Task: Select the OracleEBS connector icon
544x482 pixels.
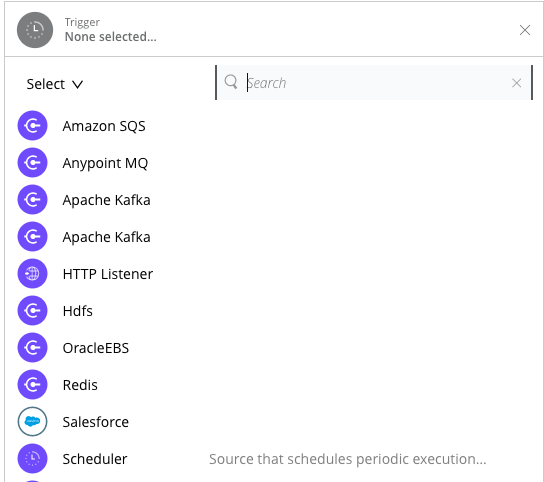Action: (32, 347)
